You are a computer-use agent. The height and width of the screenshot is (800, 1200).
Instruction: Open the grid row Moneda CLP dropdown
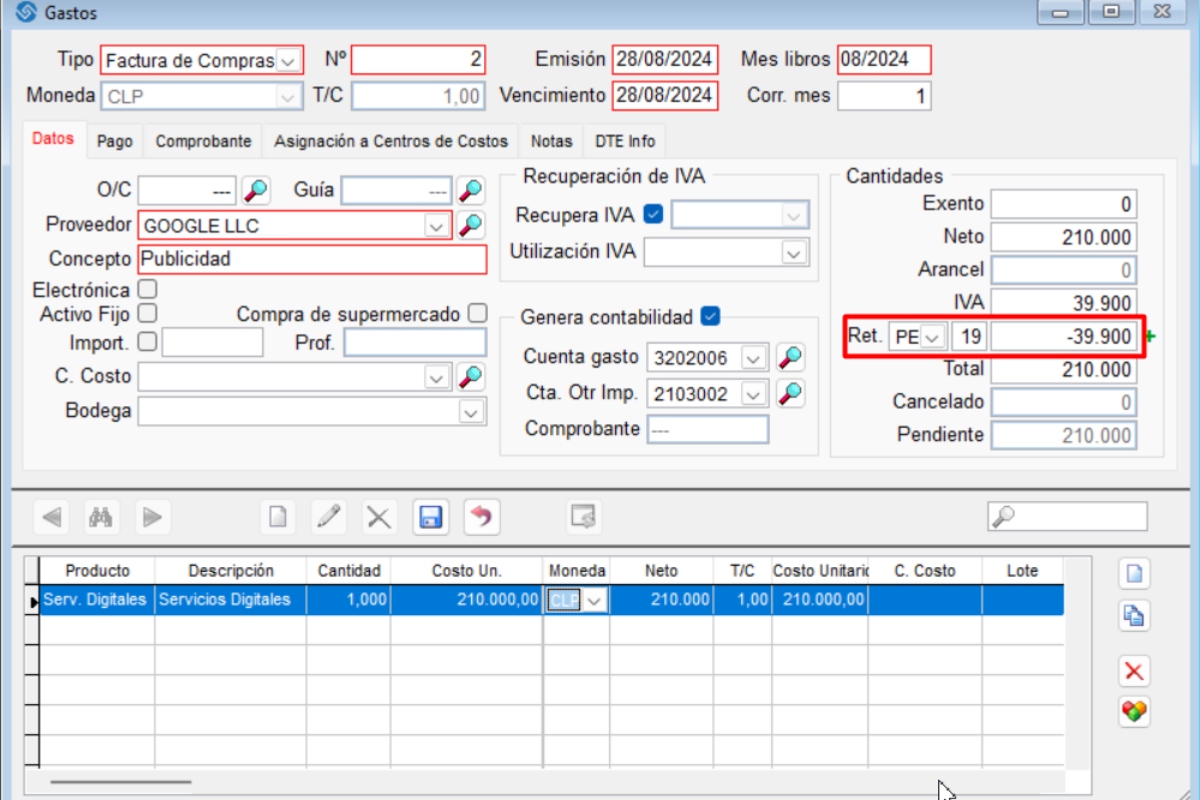[595, 600]
